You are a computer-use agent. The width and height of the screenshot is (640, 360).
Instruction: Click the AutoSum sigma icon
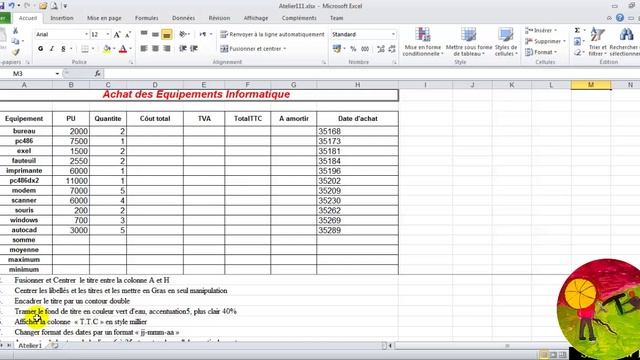tap(578, 31)
